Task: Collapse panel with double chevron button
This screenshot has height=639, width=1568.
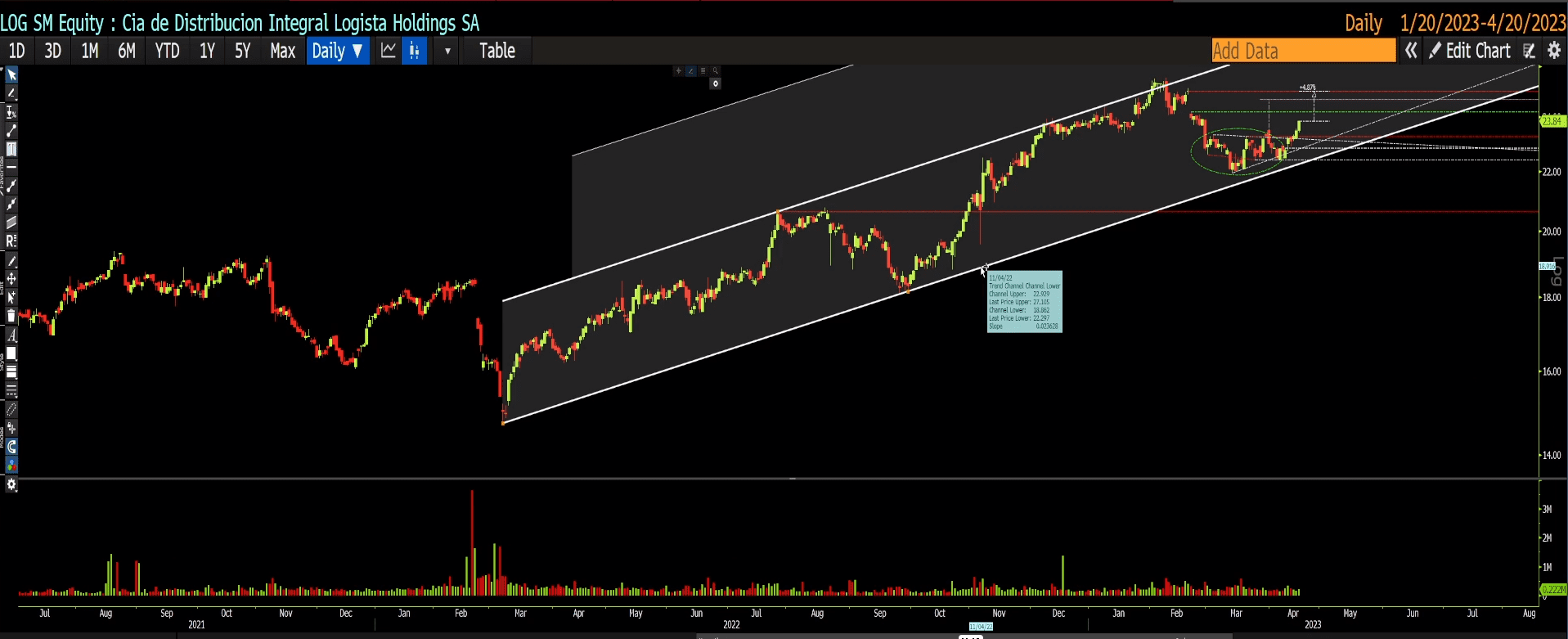Action: coord(1411,51)
